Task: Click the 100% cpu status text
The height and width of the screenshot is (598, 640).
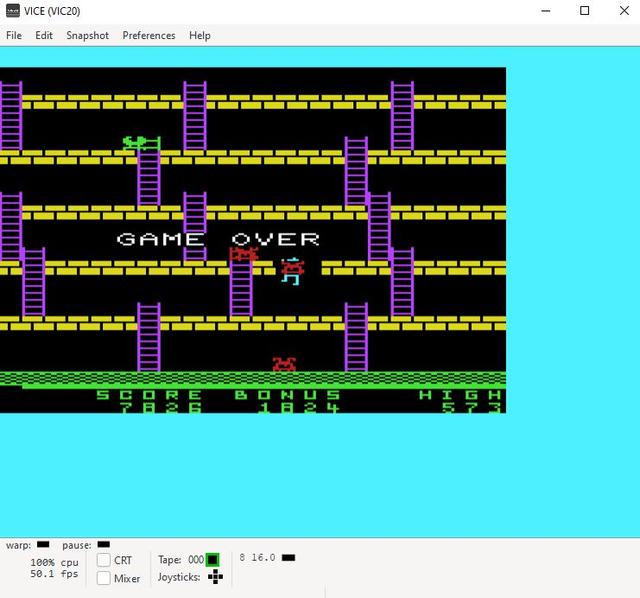Action: pos(54,562)
